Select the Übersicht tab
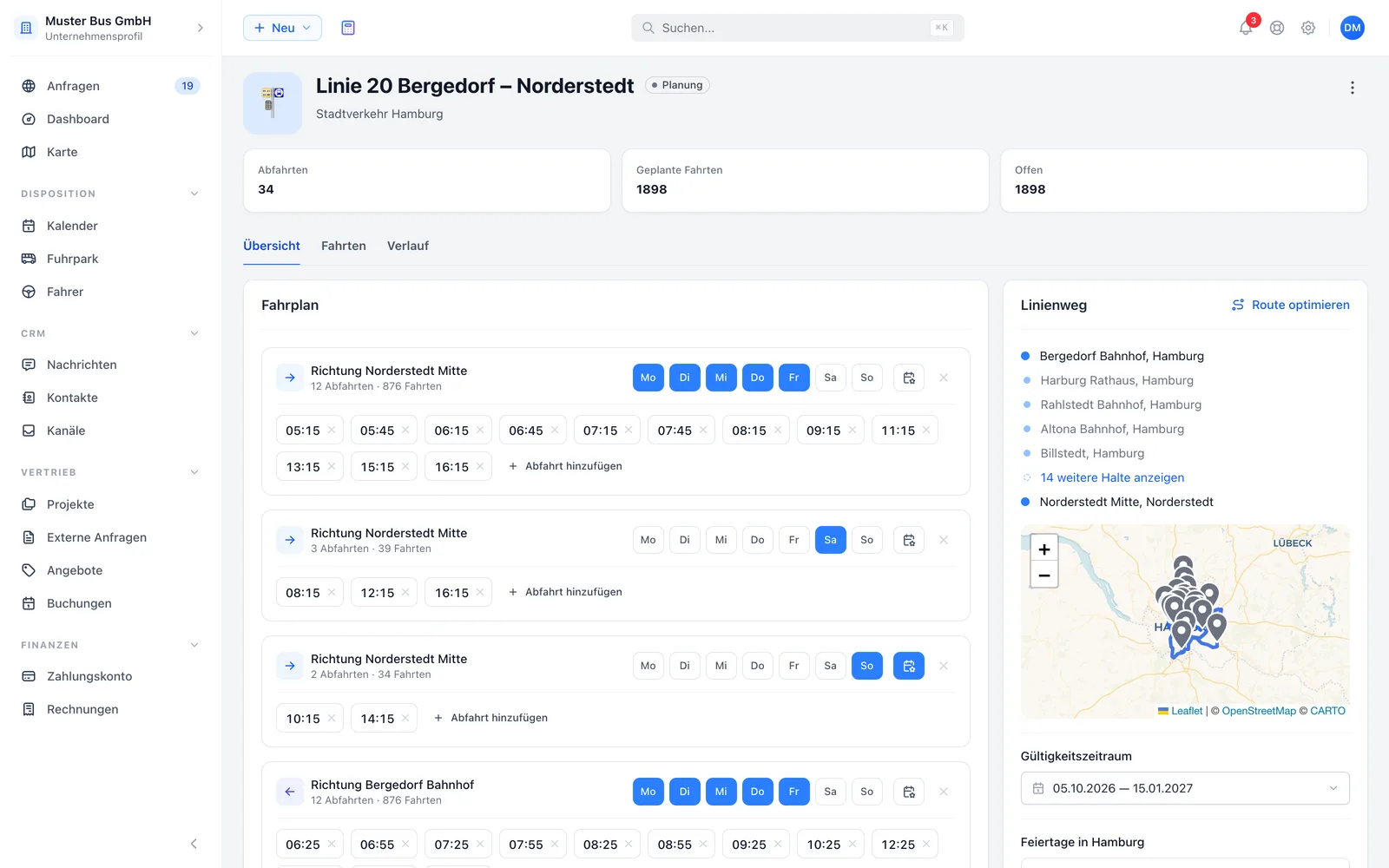The image size is (1389, 868). coord(272,246)
